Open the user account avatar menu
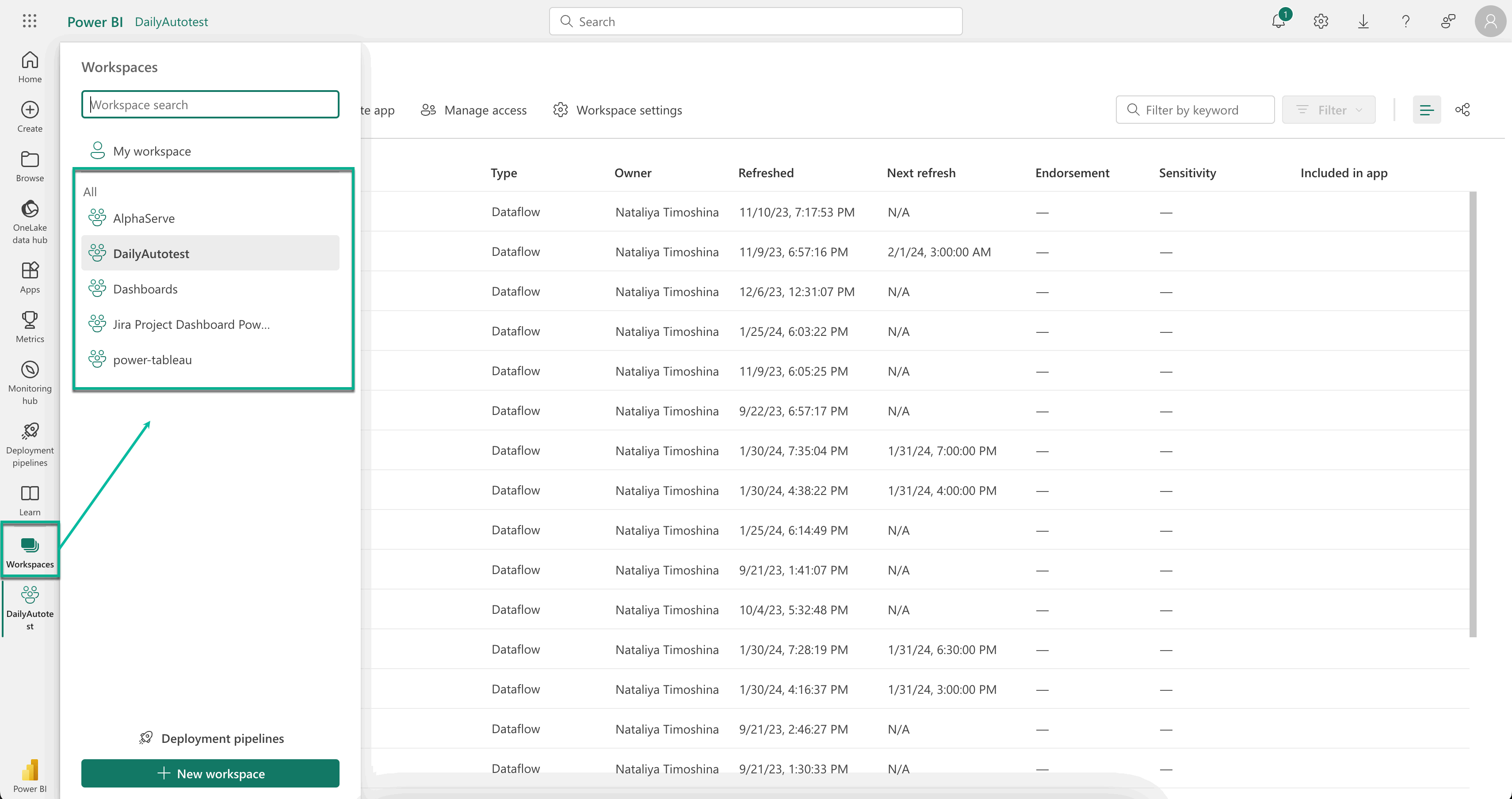 point(1490,22)
